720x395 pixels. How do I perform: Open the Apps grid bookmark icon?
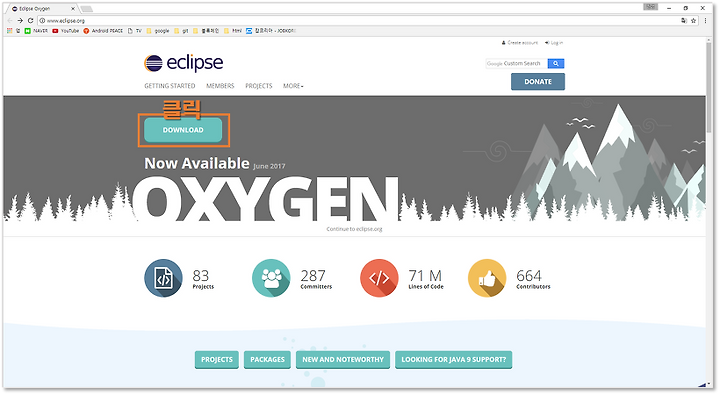(x=10, y=31)
